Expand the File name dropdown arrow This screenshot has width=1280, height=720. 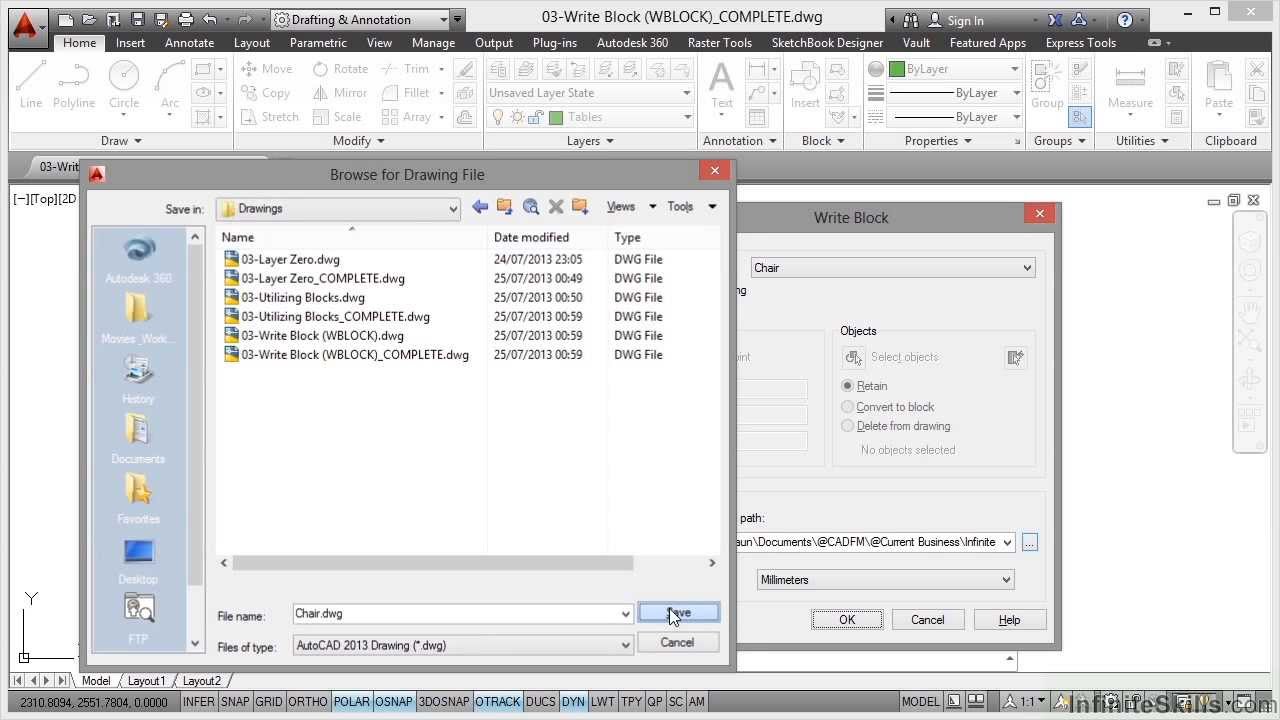[626, 614]
